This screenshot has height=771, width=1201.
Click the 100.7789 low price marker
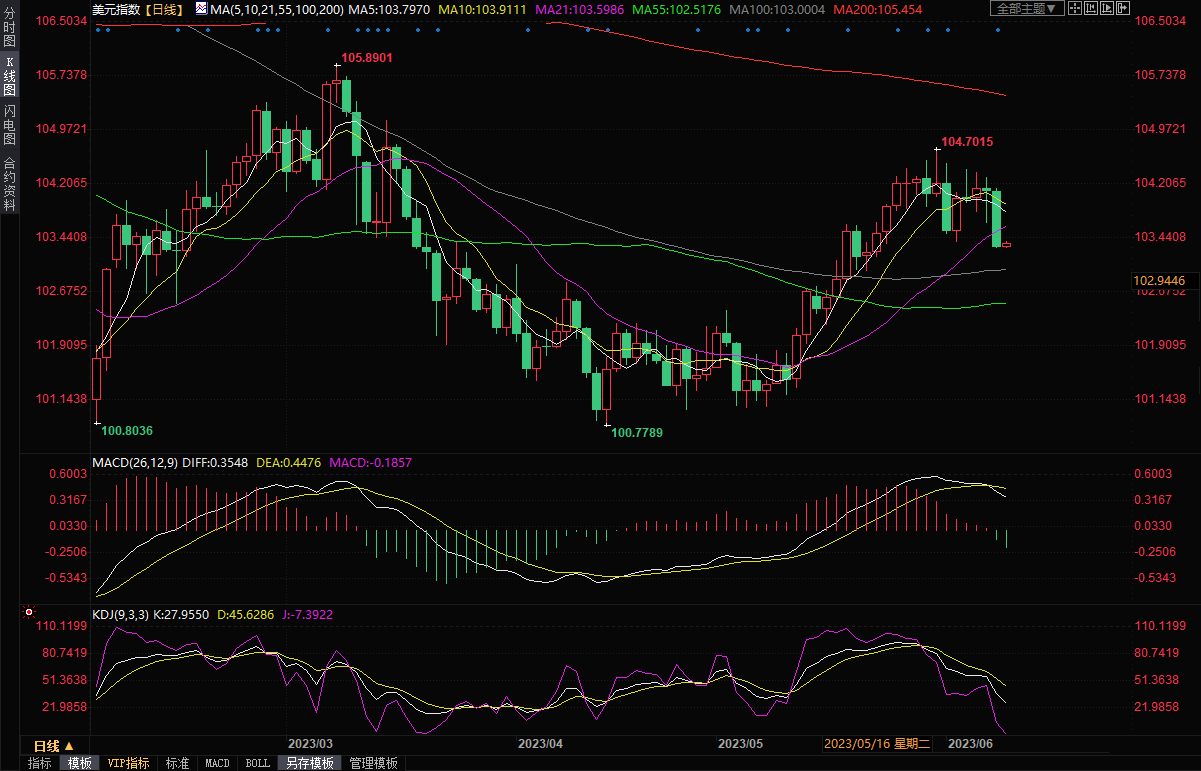pyautogui.click(x=637, y=432)
